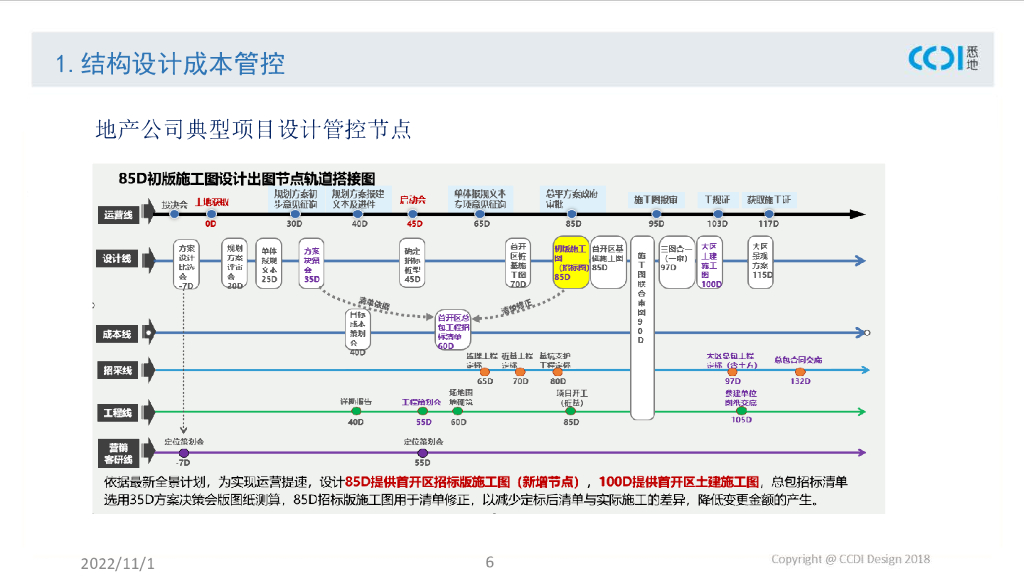Click the red text "85D提供首开区招标版施工图（新增节点）"

(x=462, y=482)
